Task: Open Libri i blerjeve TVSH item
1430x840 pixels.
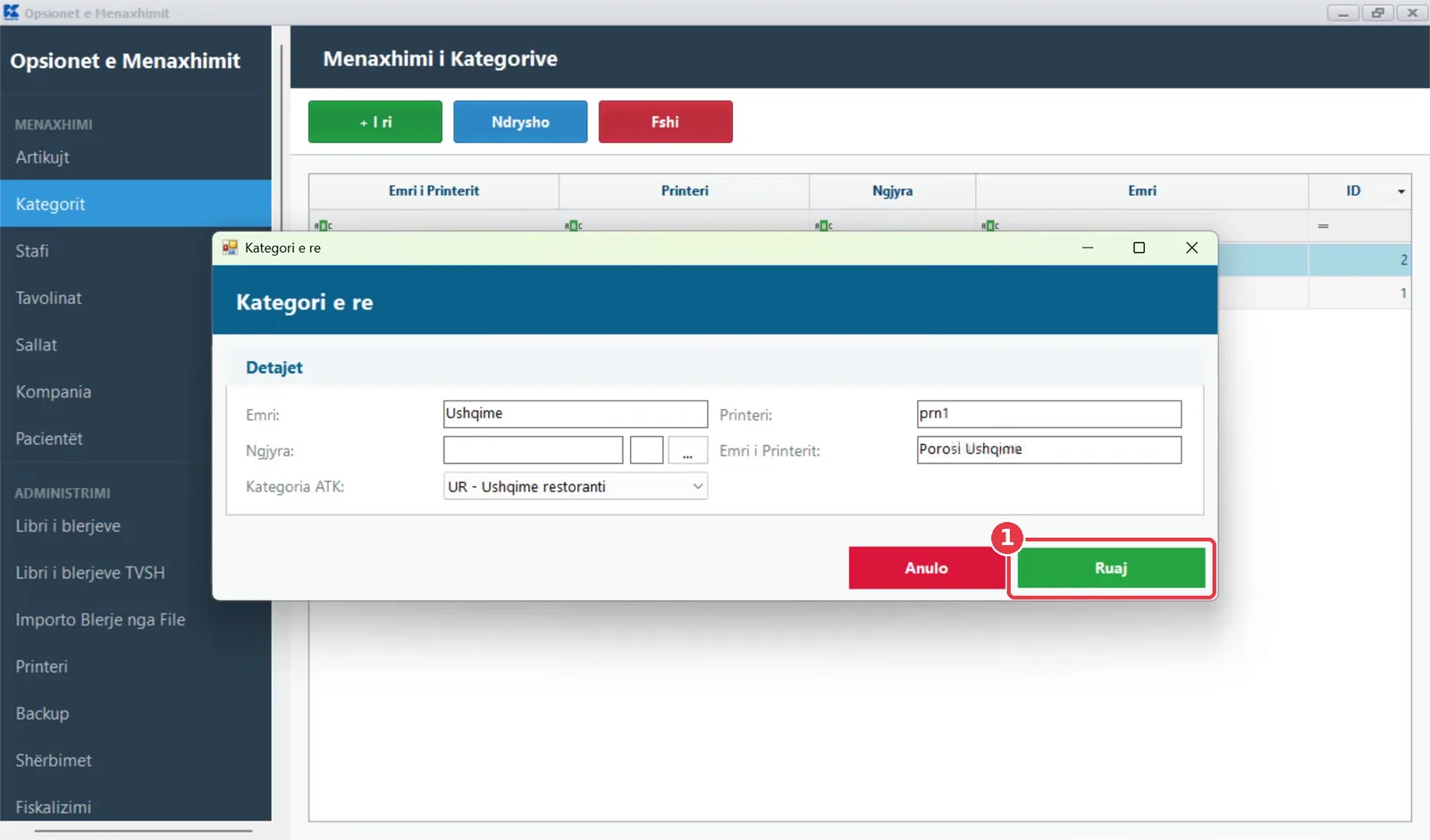Action: point(105,573)
